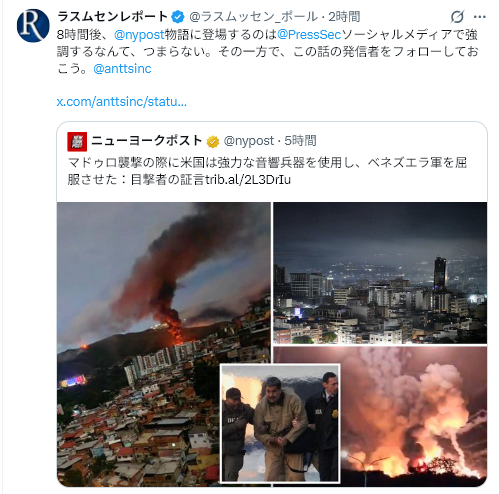Open the night city skyline photo
Image resolution: width=499 pixels, height=494 pixels.
[x=380, y=273]
